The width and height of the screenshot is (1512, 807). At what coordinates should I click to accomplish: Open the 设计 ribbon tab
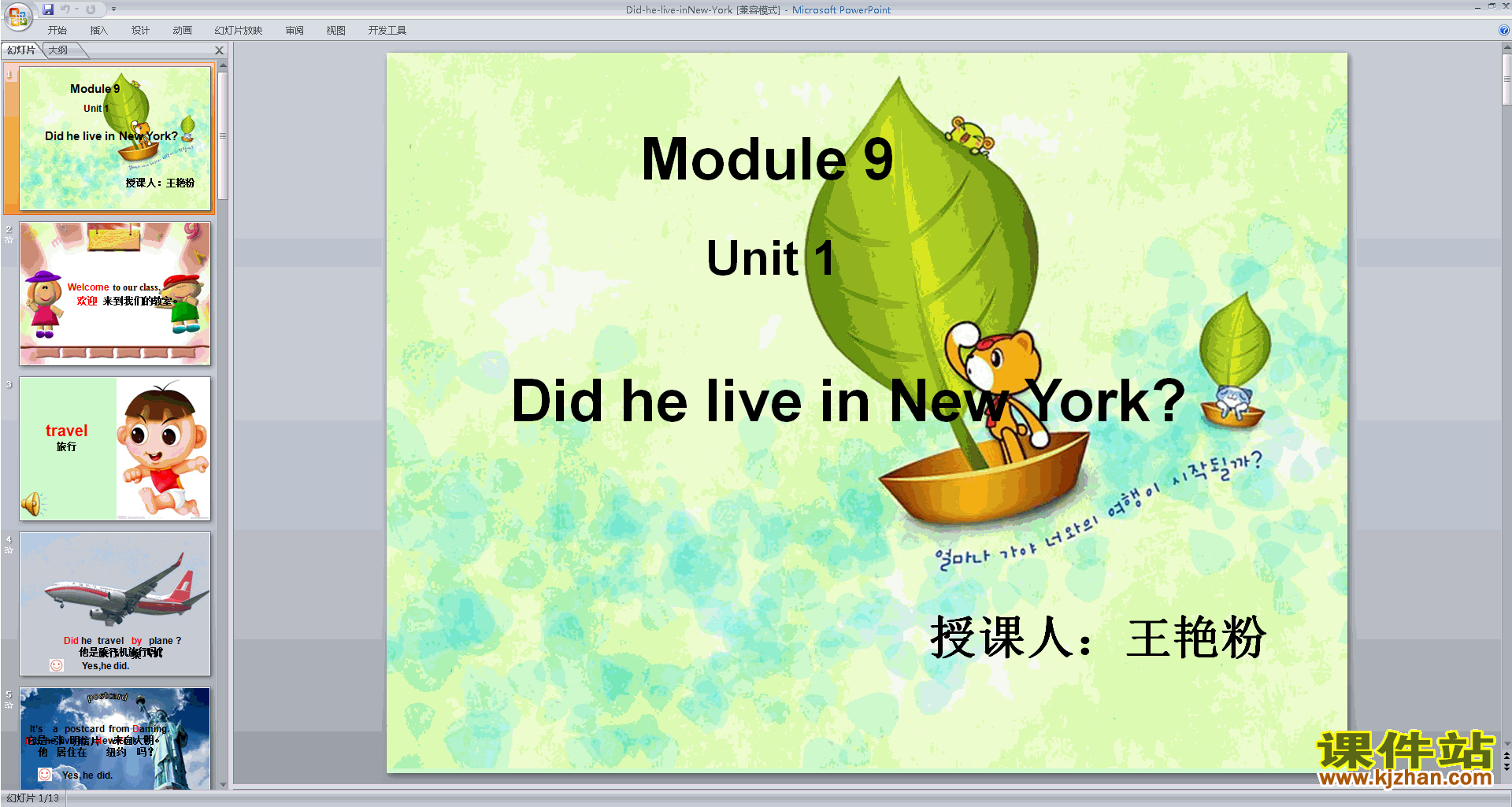click(x=140, y=31)
